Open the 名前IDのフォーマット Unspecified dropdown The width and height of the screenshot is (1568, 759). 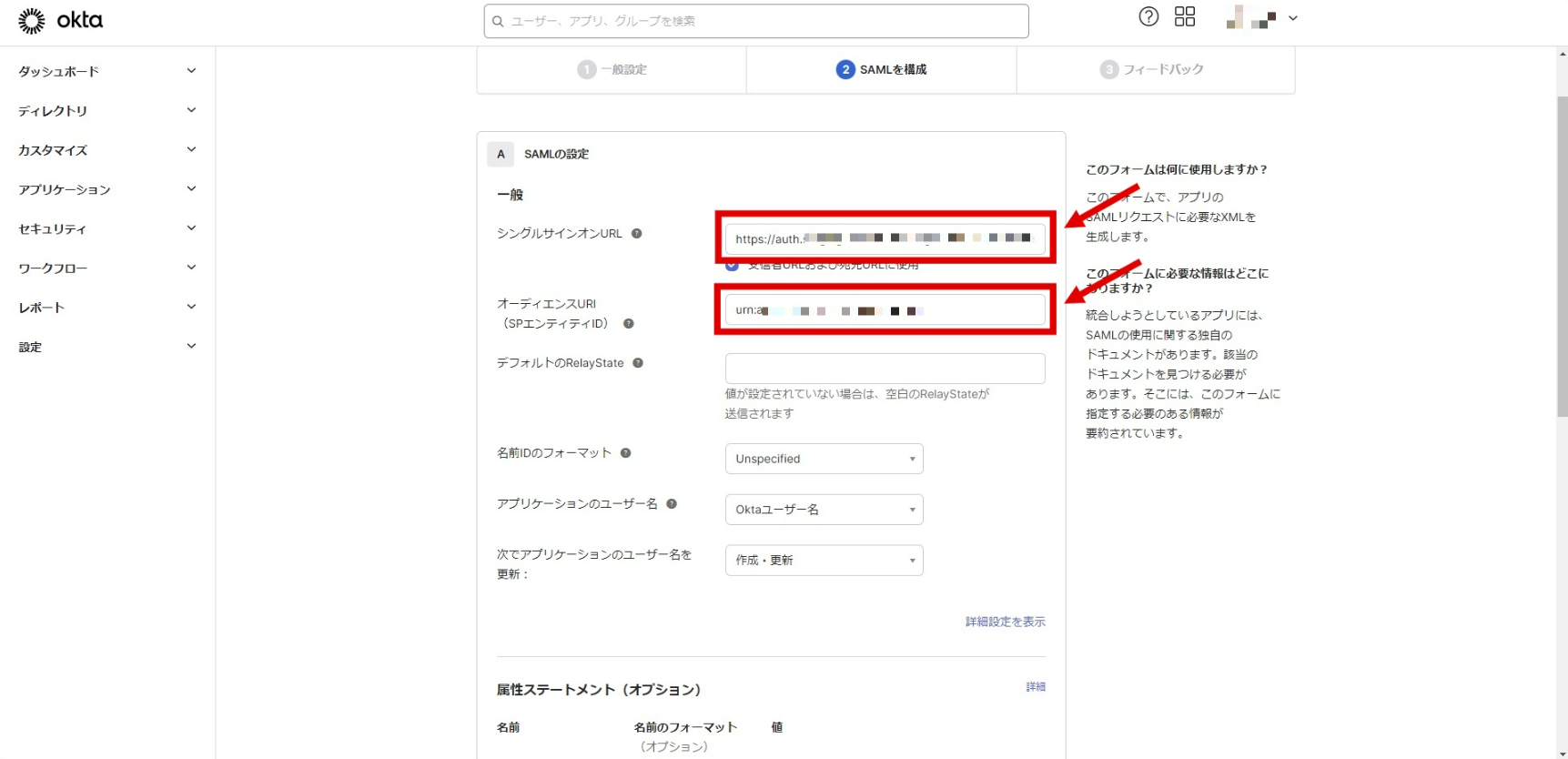click(x=824, y=459)
